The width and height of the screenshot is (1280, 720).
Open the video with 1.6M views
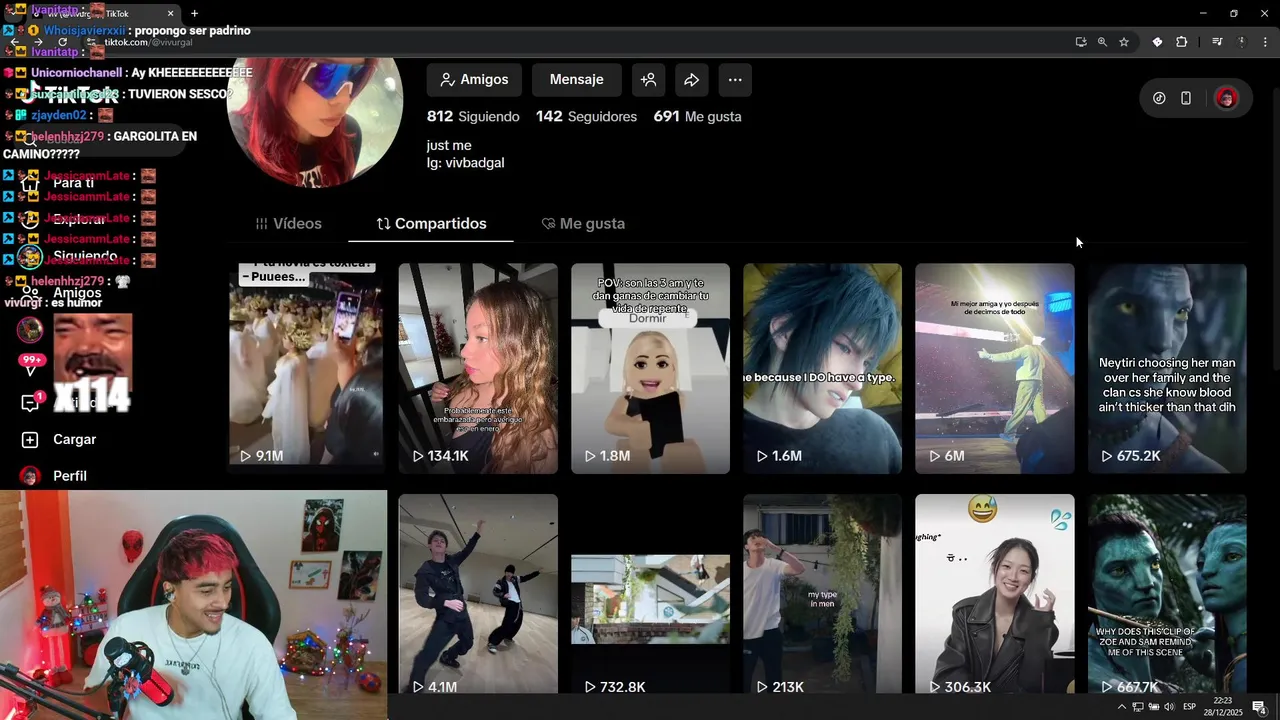pos(822,368)
